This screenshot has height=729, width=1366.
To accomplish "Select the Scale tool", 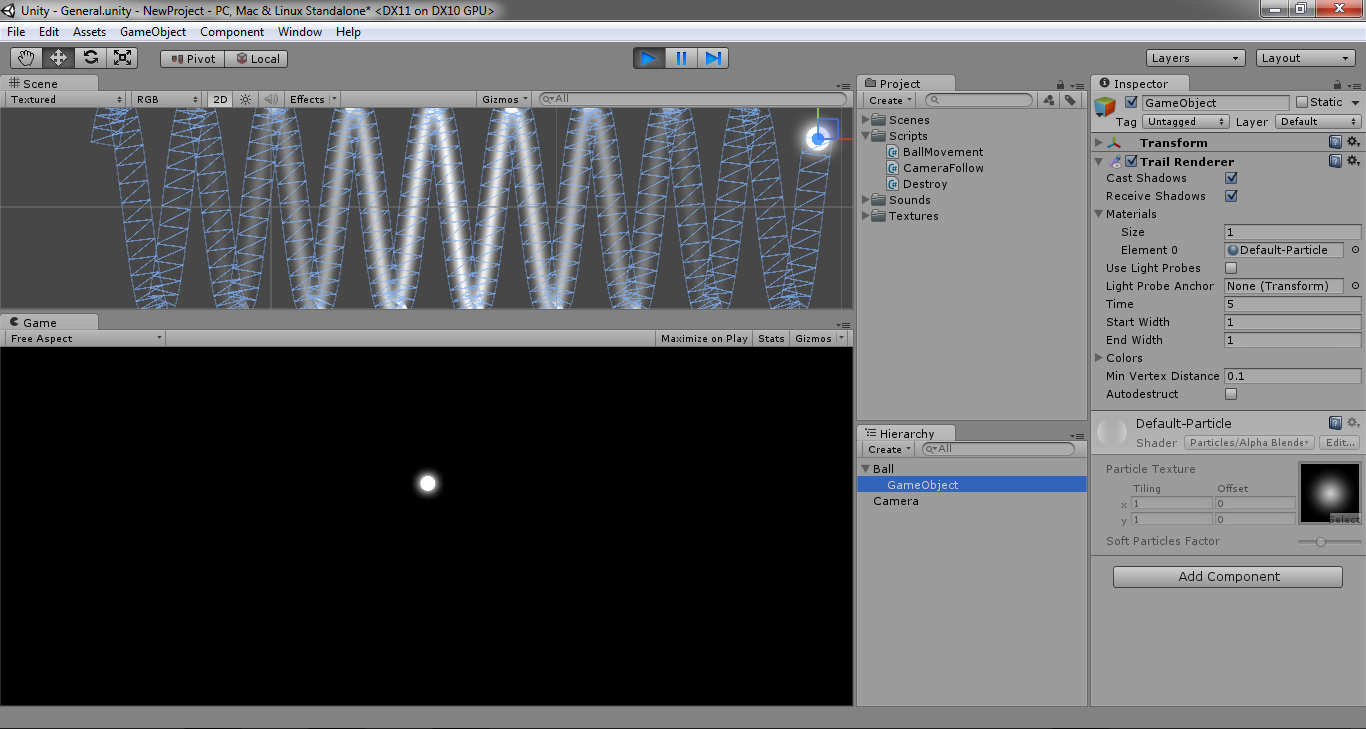I will coord(122,58).
